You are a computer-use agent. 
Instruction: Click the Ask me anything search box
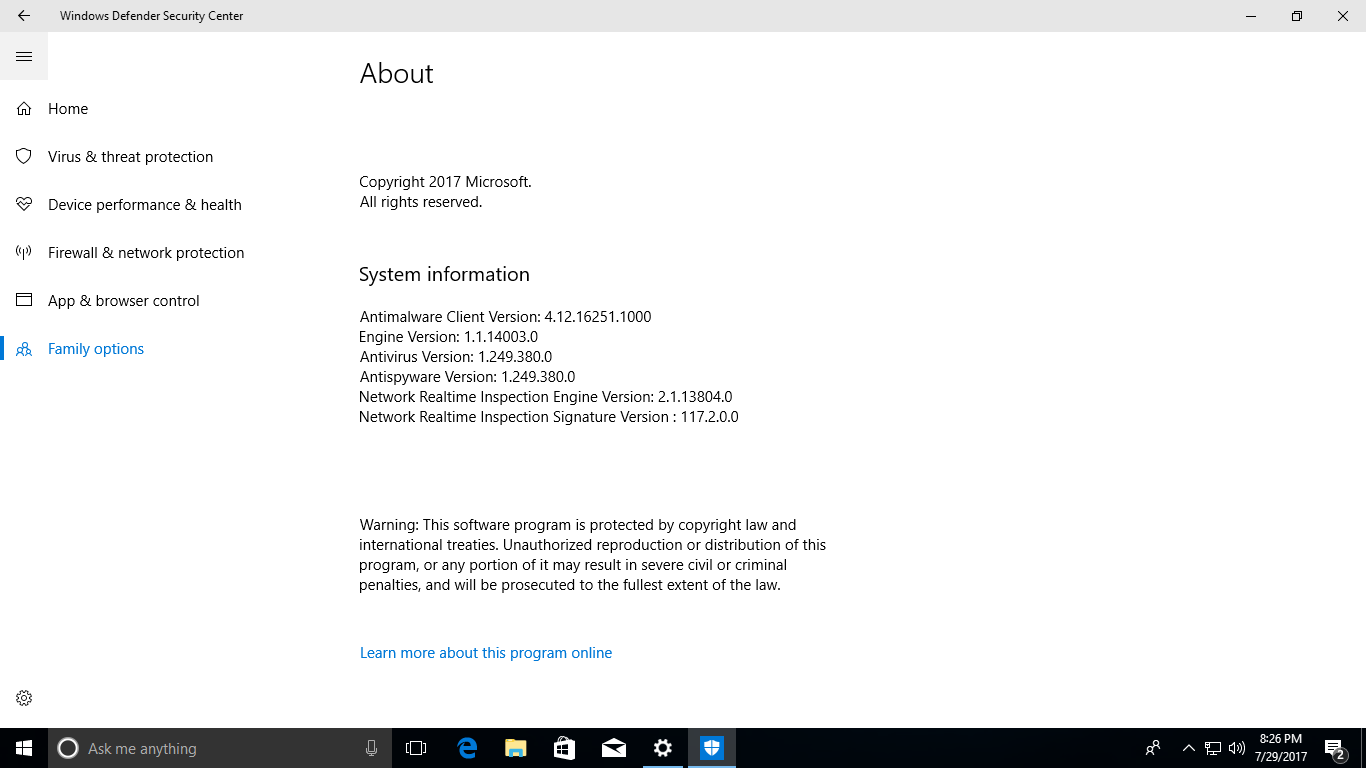(x=220, y=748)
